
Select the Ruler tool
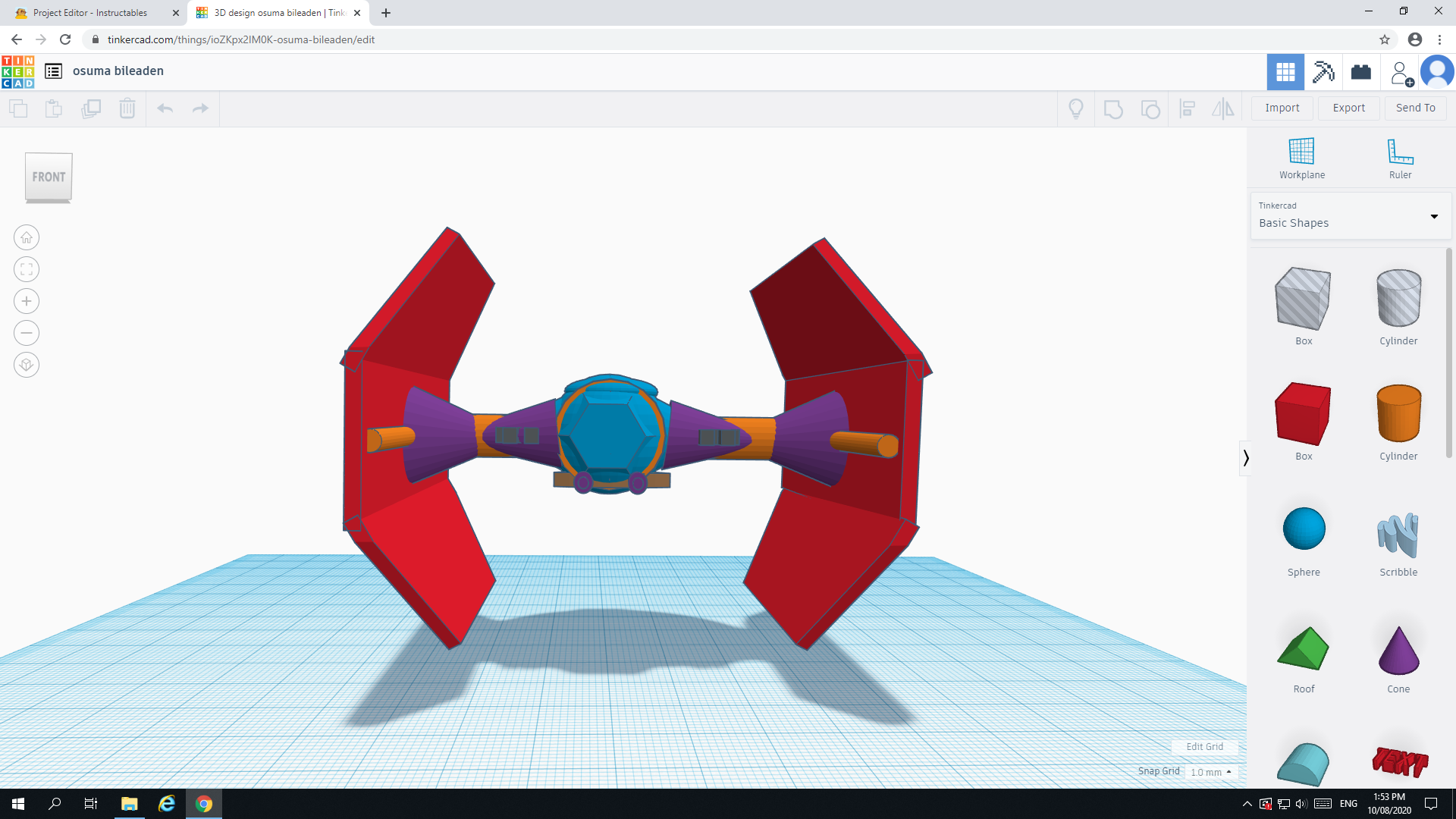1400,158
